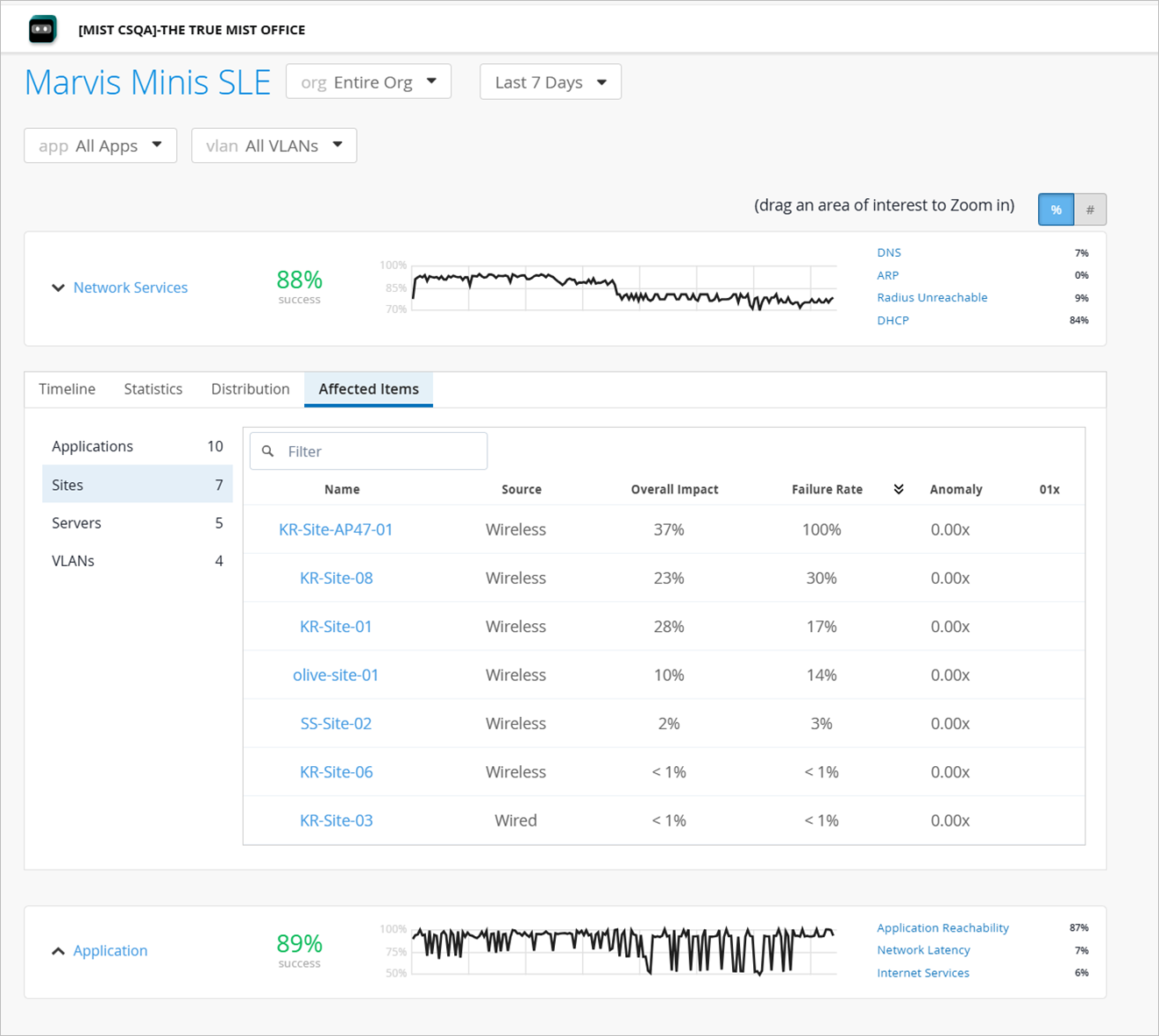Click the 01x column header
Image resolution: width=1159 pixels, height=1036 pixels.
click(1049, 490)
